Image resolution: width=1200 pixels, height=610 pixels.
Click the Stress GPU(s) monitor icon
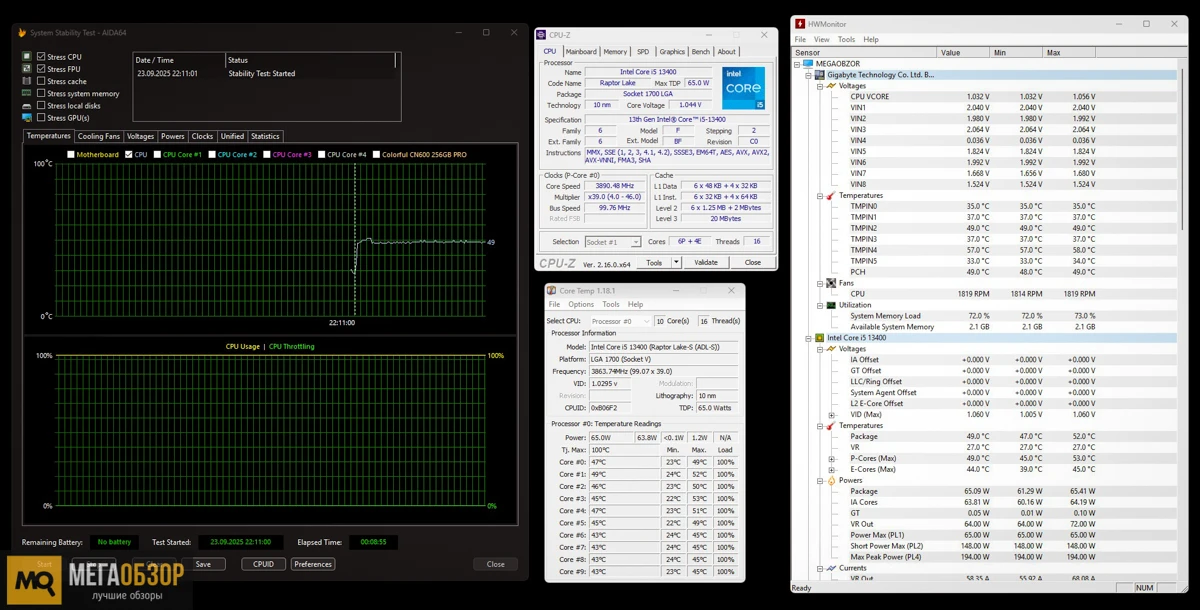pos(27,118)
